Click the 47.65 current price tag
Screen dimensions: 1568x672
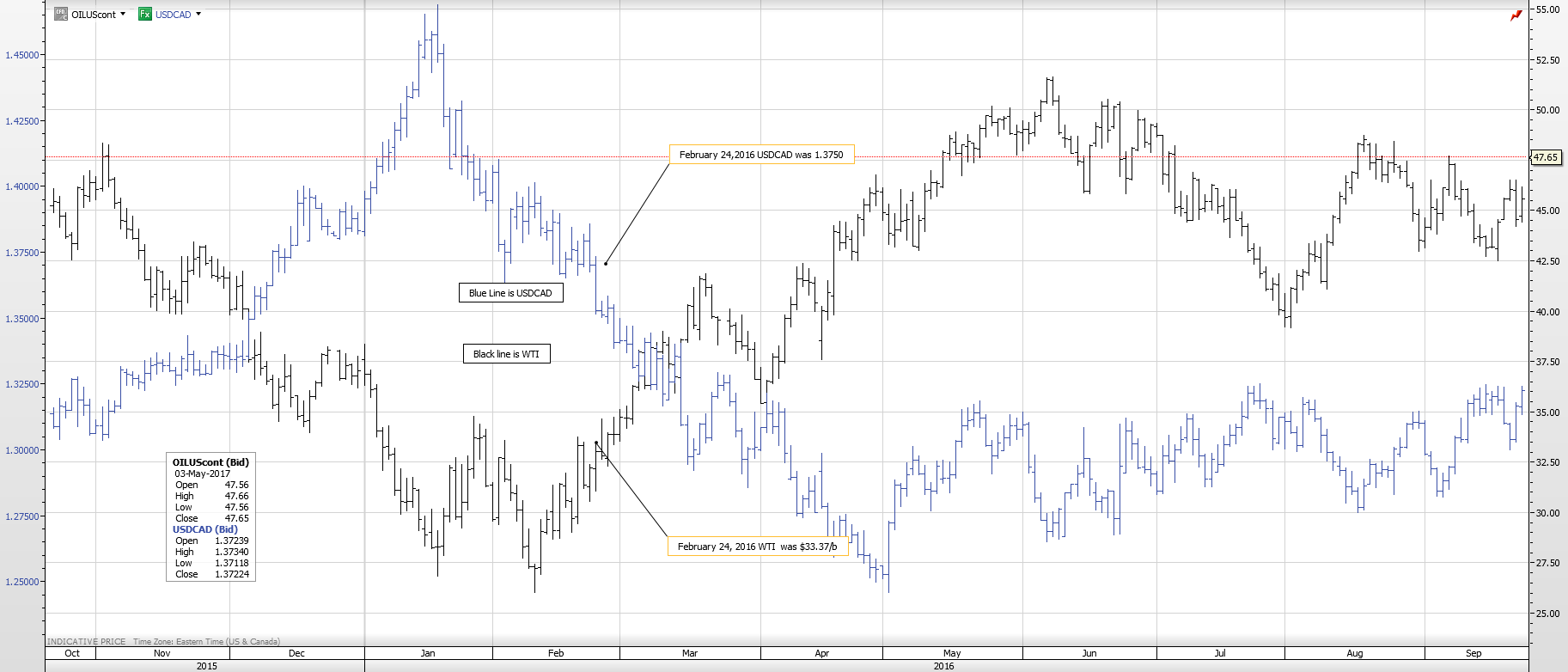point(1546,157)
